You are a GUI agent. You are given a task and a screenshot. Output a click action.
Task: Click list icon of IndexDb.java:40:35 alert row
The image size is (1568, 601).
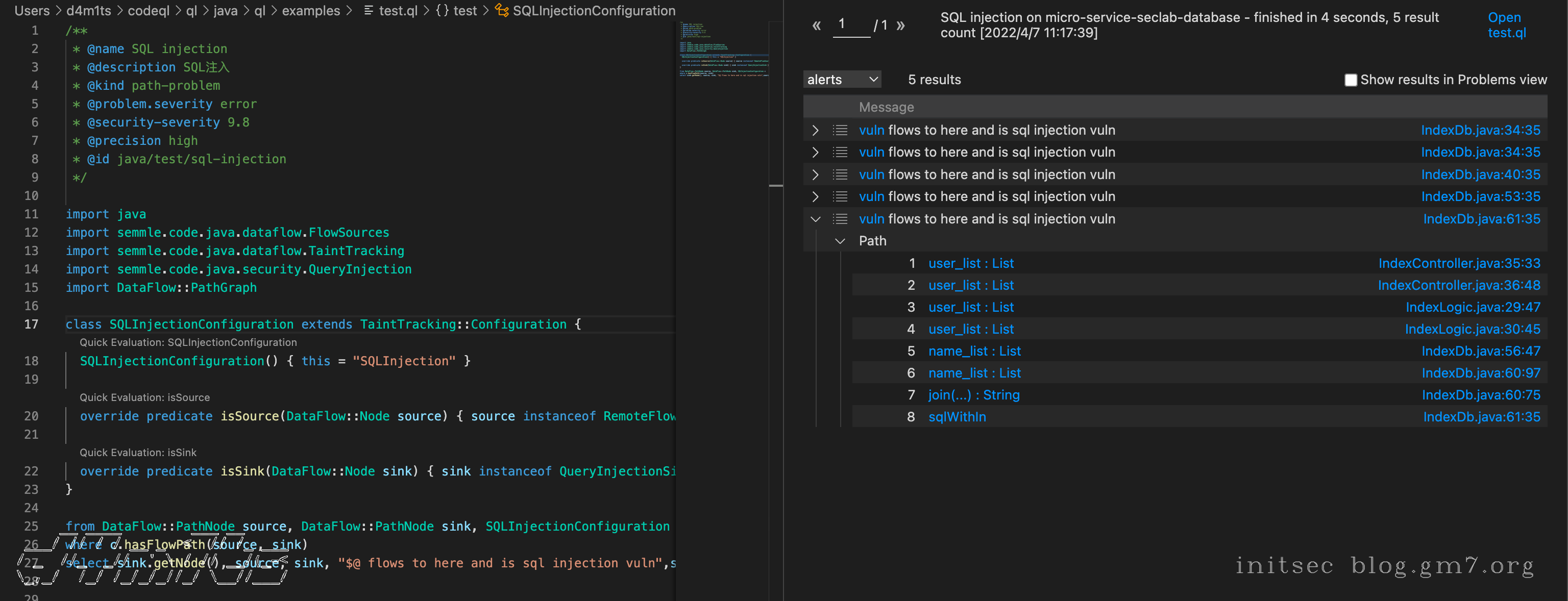[840, 174]
